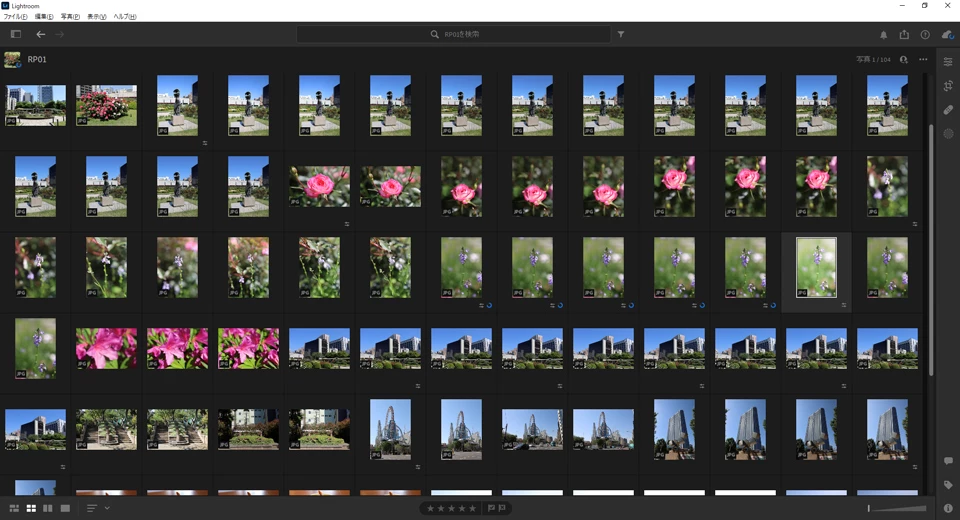Screen dimensions: 960x520
Task: Select the Masking dotted-circle tool
Action: point(948,134)
